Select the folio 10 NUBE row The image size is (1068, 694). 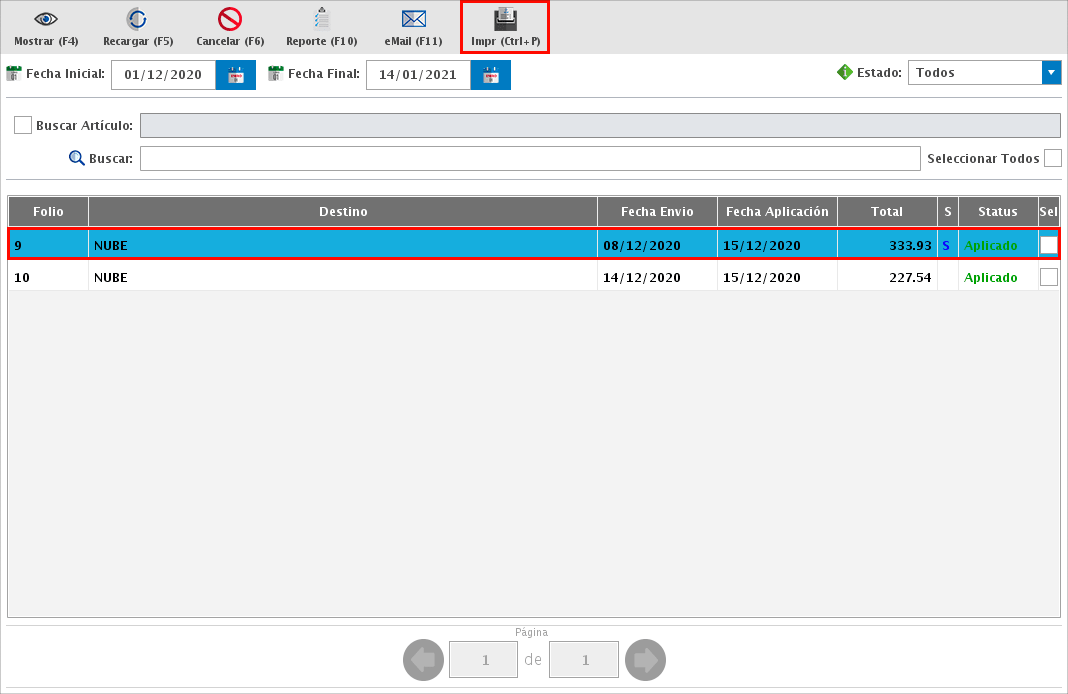pyautogui.click(x=340, y=277)
